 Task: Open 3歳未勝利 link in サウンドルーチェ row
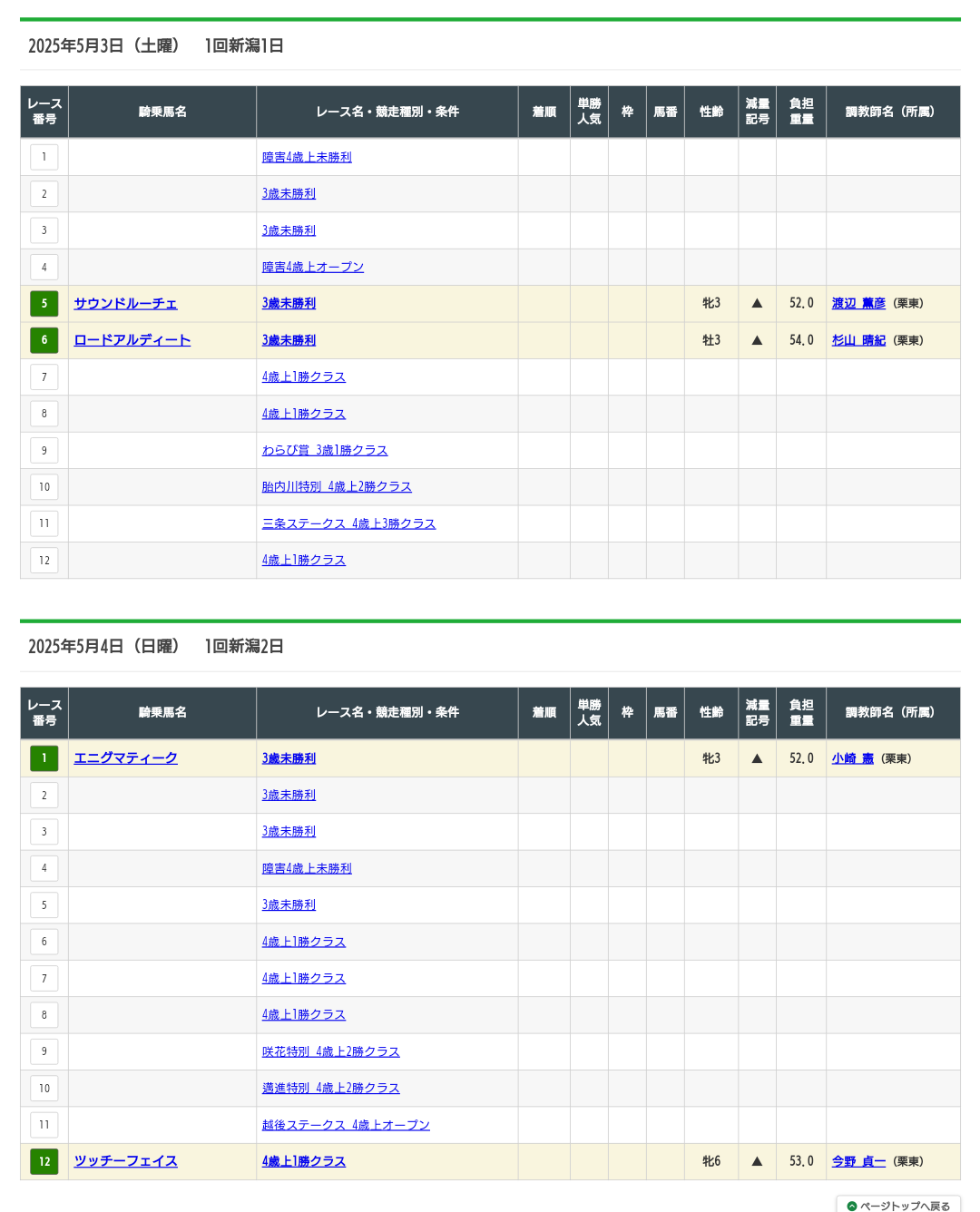pyautogui.click(x=289, y=303)
